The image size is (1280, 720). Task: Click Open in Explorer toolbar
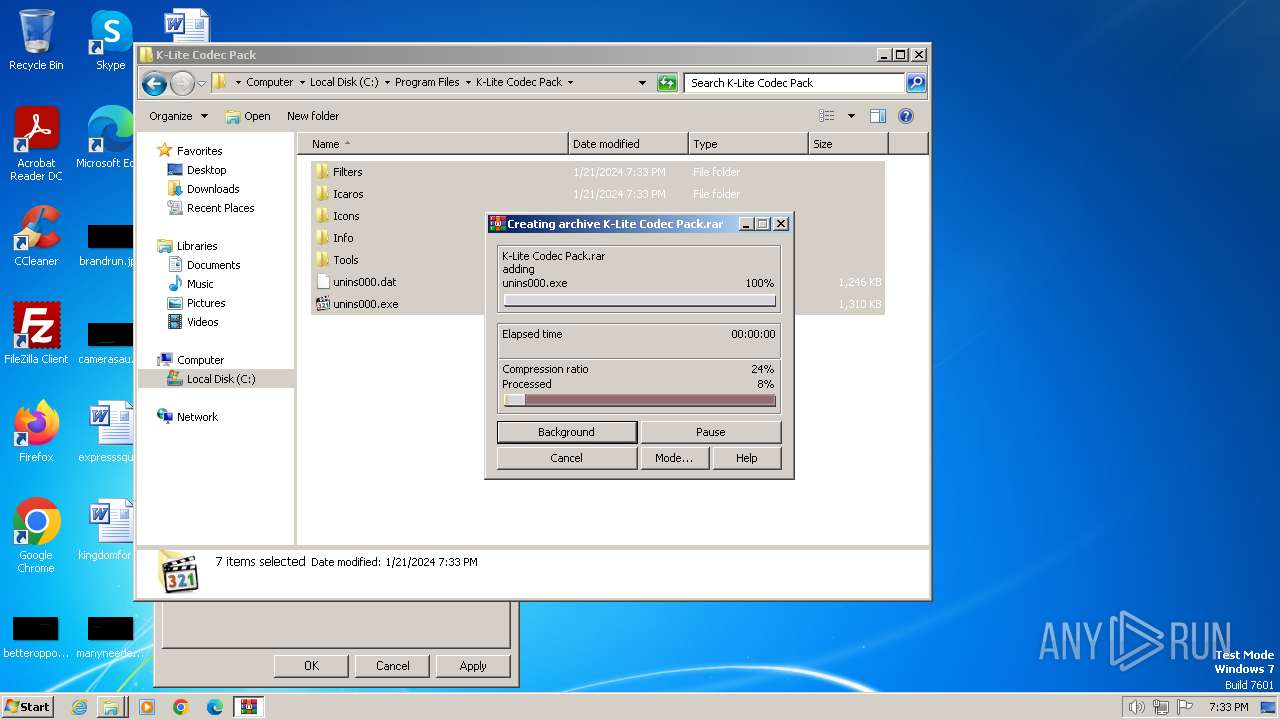[x=248, y=116]
